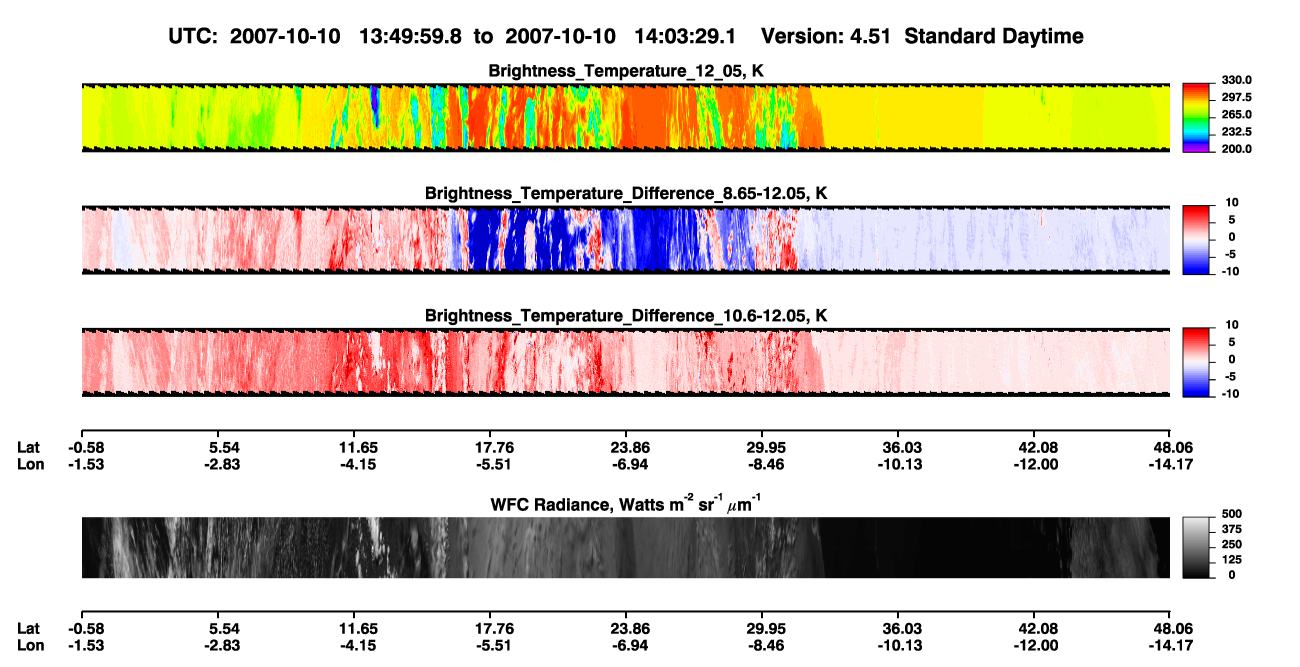Click the 48.06 latitude label in the upper axis

tap(1169, 447)
